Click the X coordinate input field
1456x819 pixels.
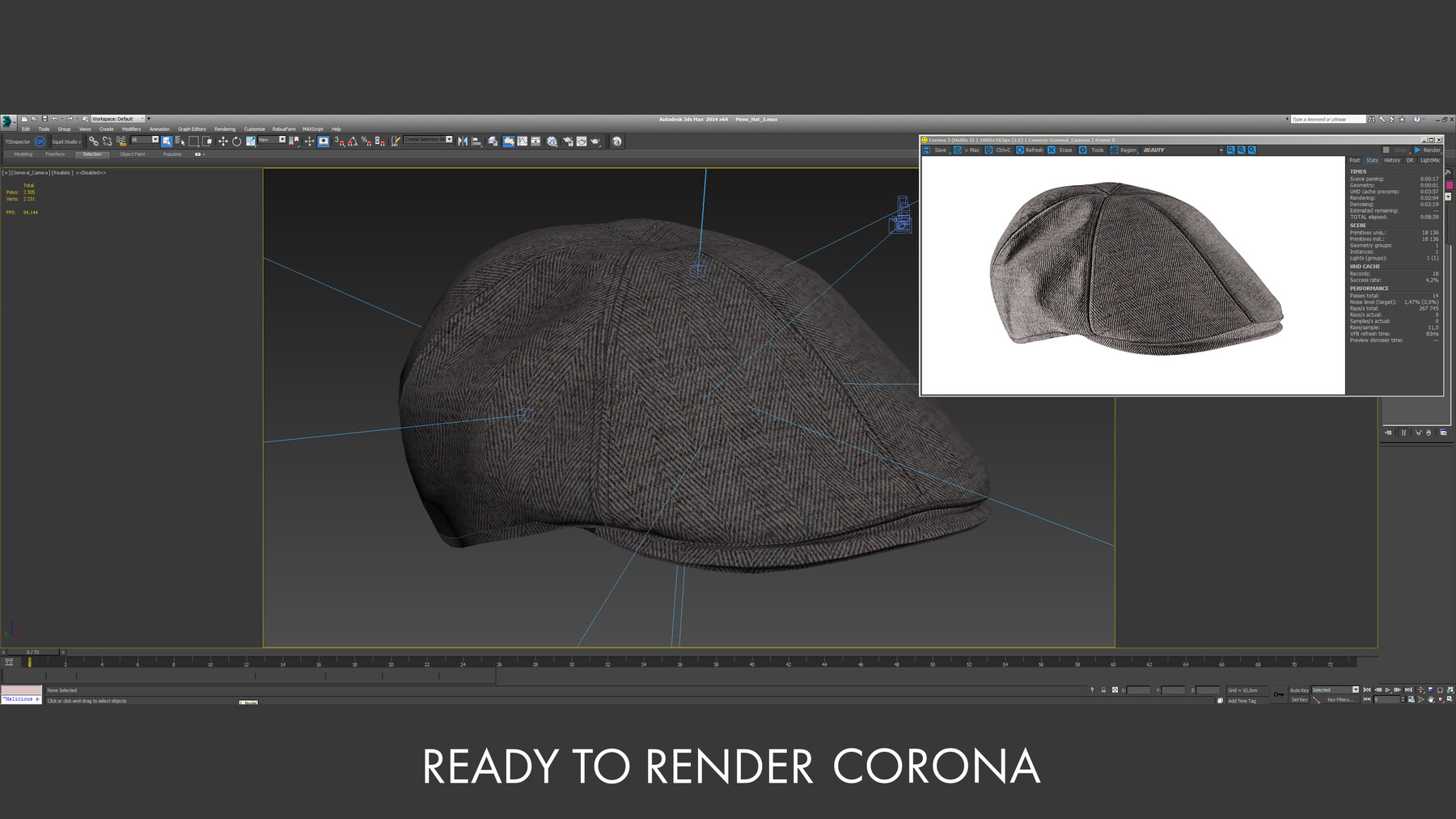(x=1138, y=690)
